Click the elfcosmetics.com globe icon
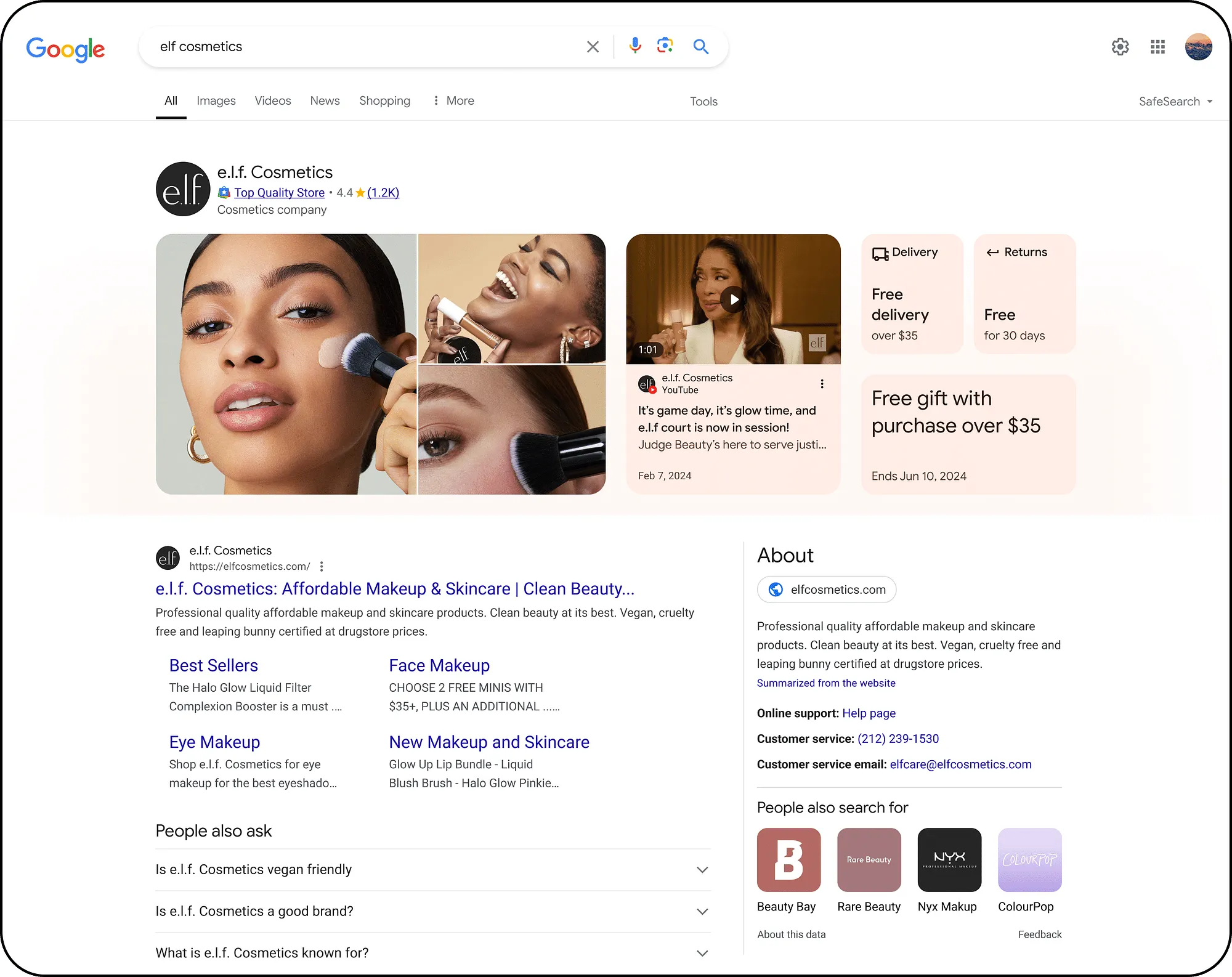This screenshot has height=977, width=1232. (778, 589)
